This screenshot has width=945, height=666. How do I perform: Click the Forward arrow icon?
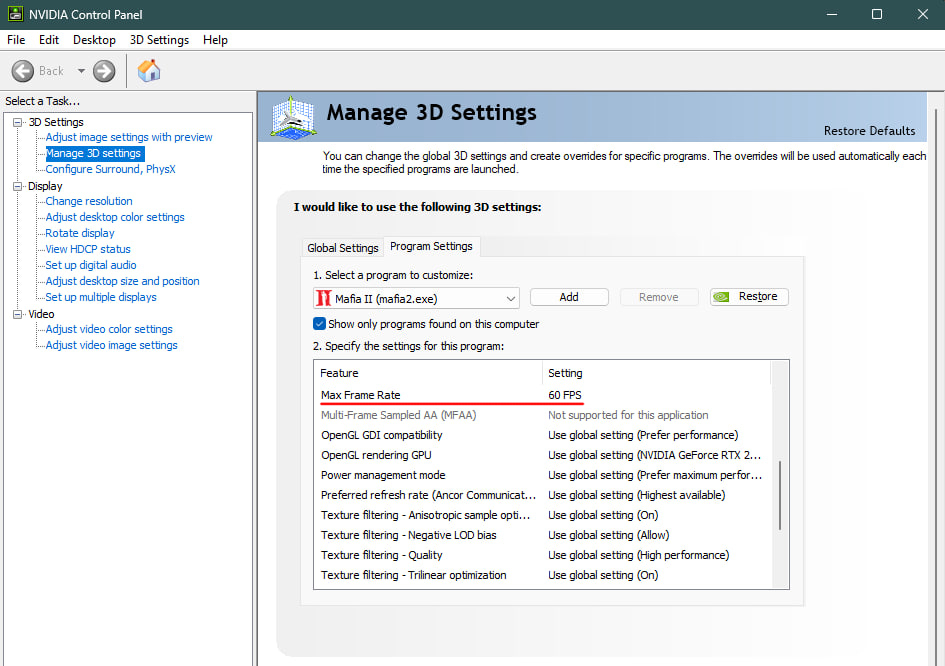(104, 71)
